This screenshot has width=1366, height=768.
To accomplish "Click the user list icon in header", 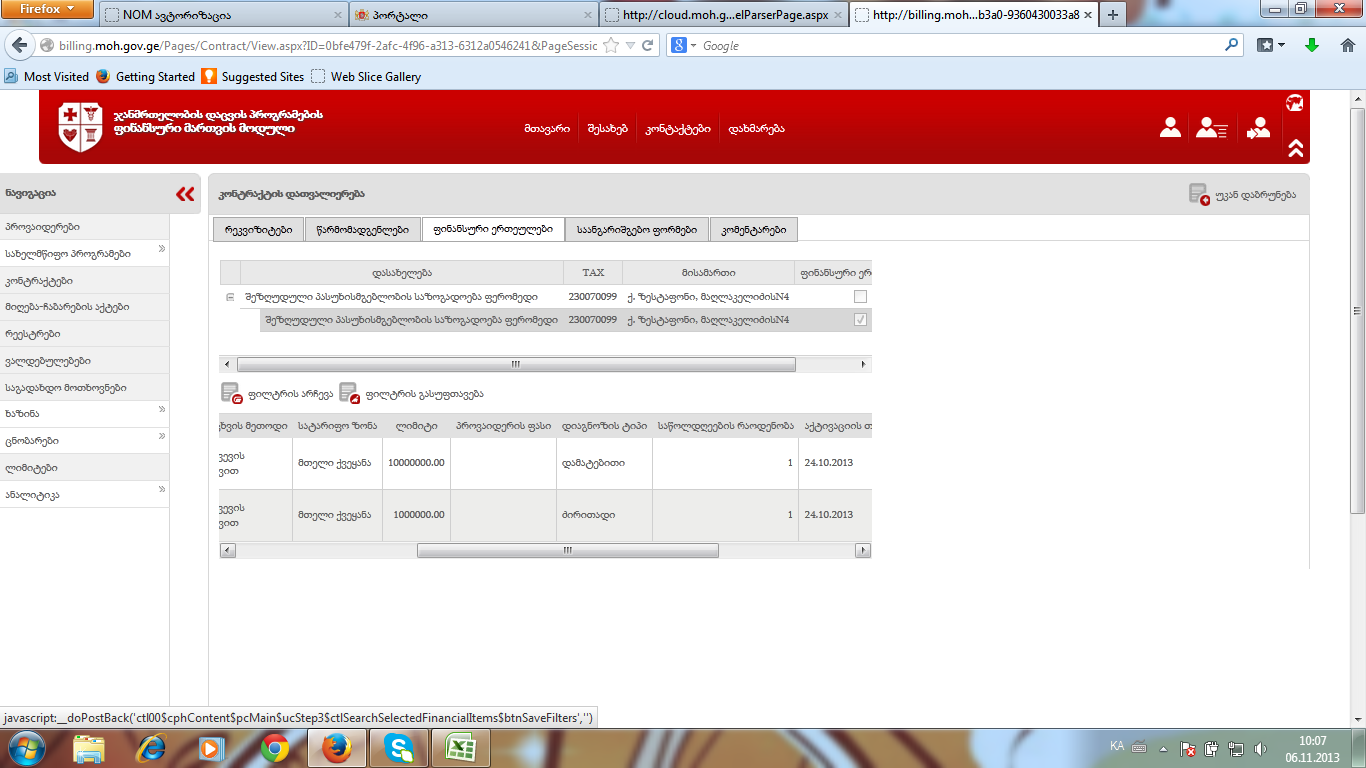I will click(x=1211, y=128).
